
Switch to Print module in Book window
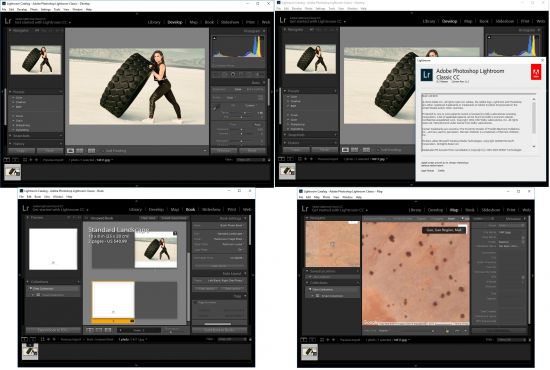(x=232, y=209)
